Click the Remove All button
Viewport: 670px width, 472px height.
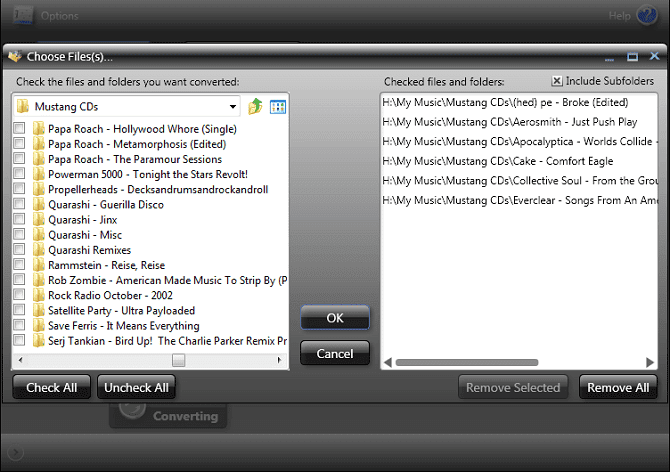click(x=618, y=387)
